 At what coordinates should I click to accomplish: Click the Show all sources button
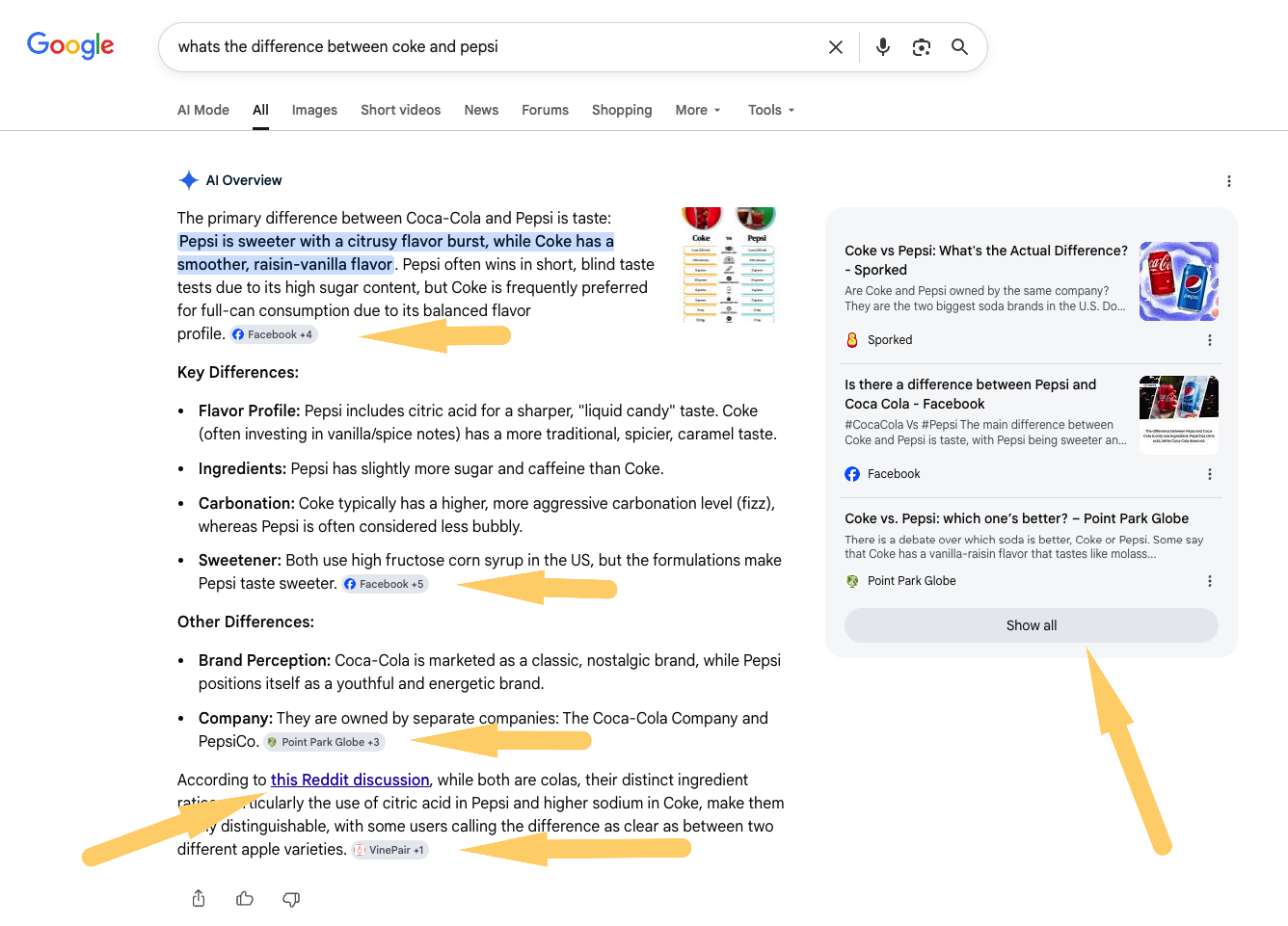click(1032, 625)
